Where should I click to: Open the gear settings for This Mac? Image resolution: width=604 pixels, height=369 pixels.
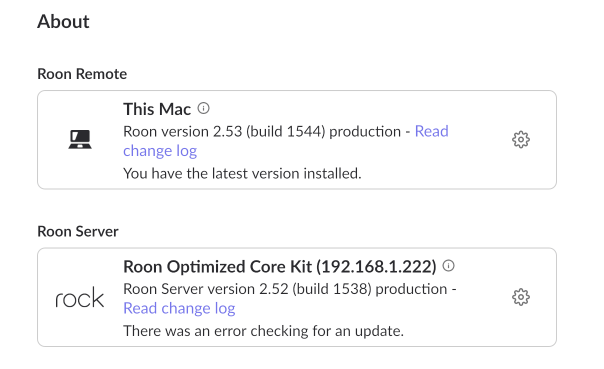(x=521, y=139)
